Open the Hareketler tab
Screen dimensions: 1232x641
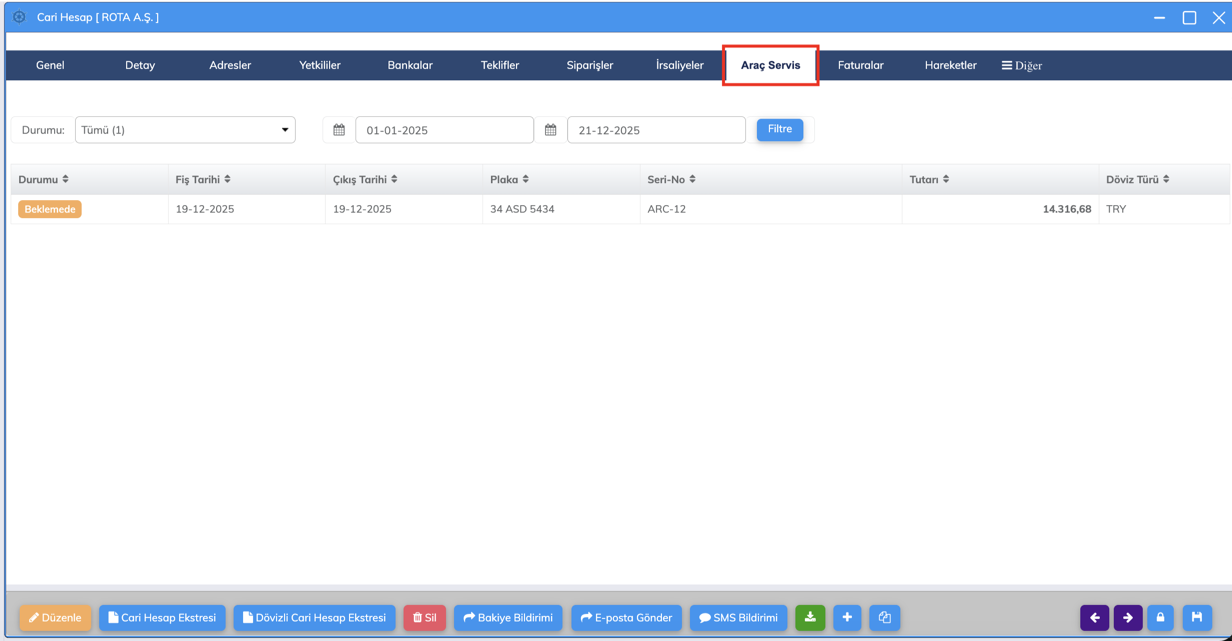pyautogui.click(x=950, y=66)
